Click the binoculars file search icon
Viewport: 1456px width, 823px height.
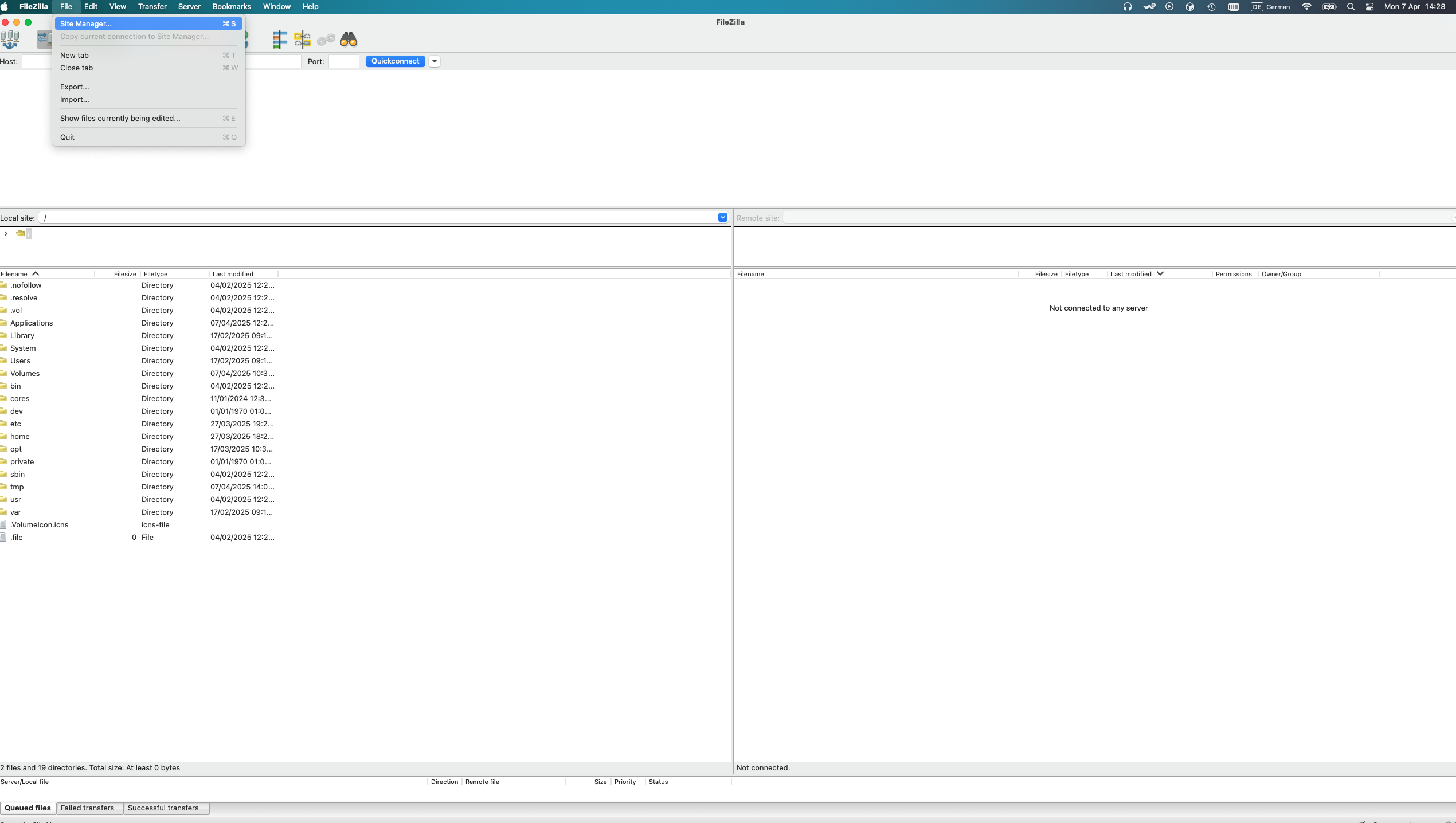point(349,39)
